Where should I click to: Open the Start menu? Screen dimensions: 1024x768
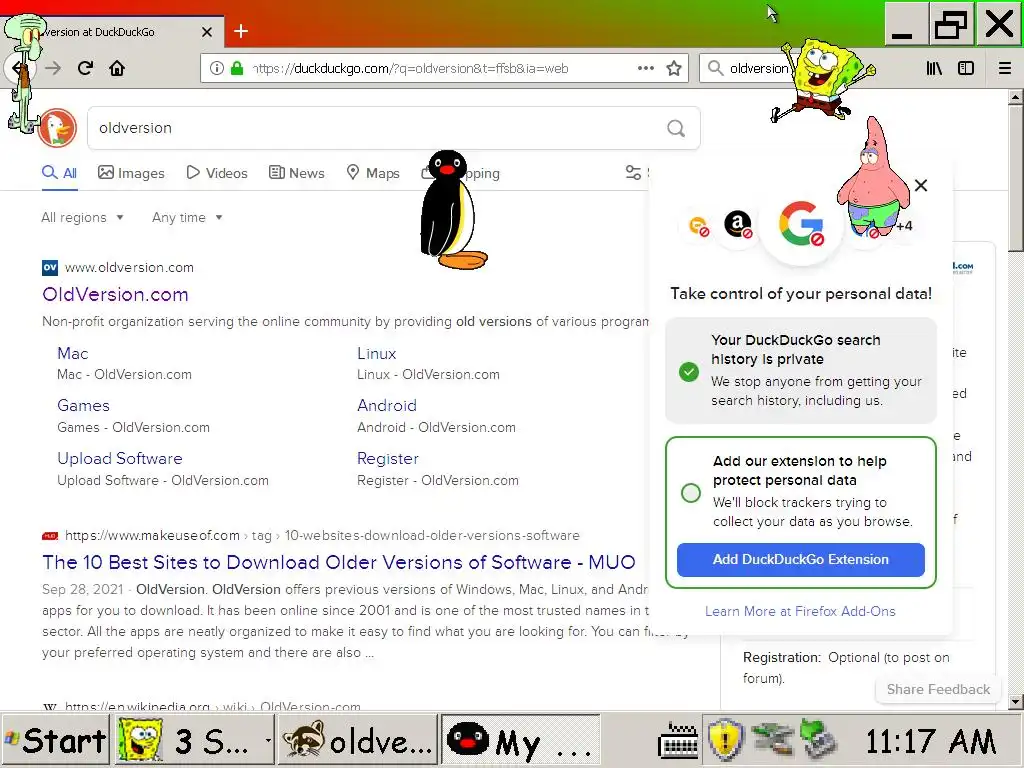click(55, 741)
